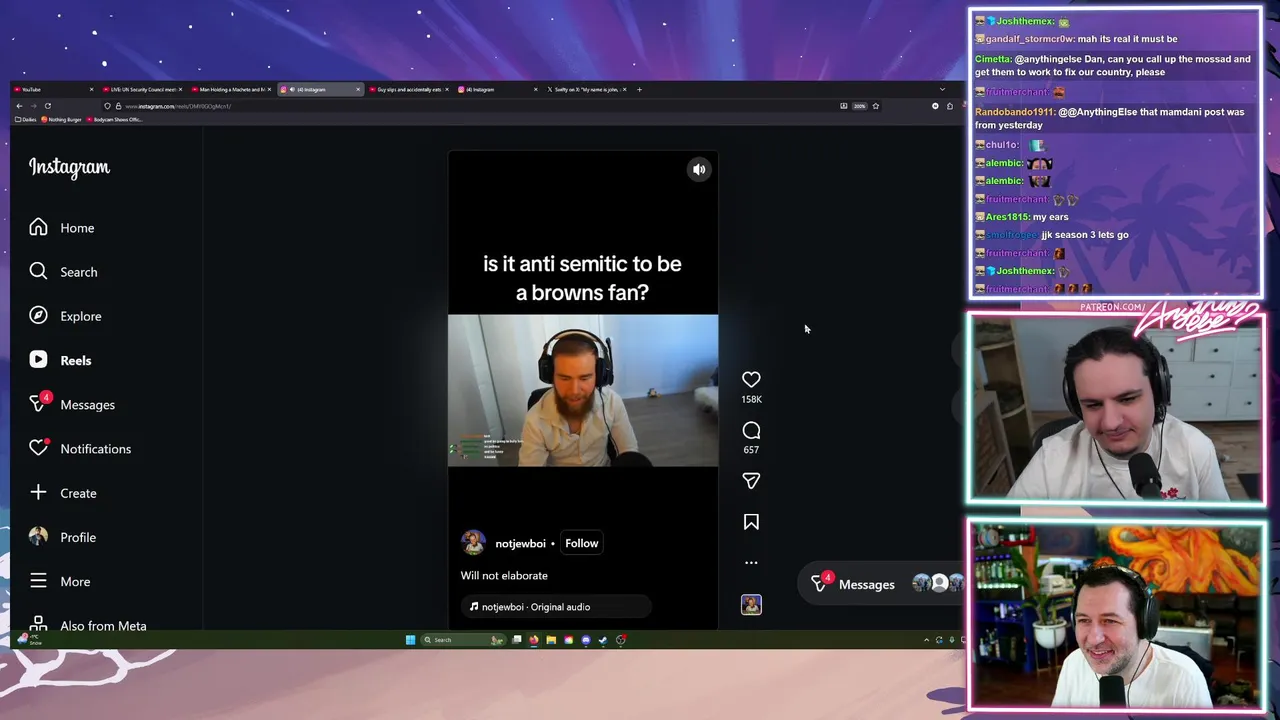
Task: Open the Nothing Burger bookmark
Action: (61, 119)
